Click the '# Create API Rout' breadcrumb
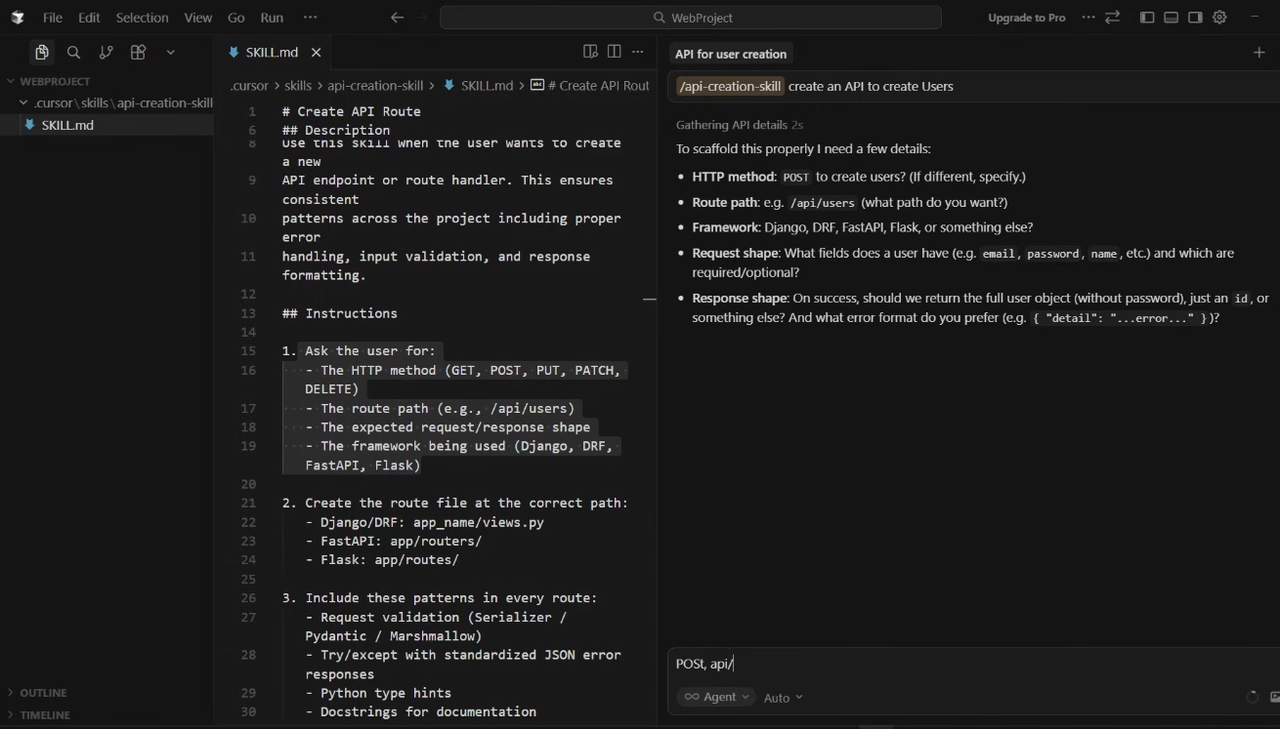 click(x=590, y=86)
